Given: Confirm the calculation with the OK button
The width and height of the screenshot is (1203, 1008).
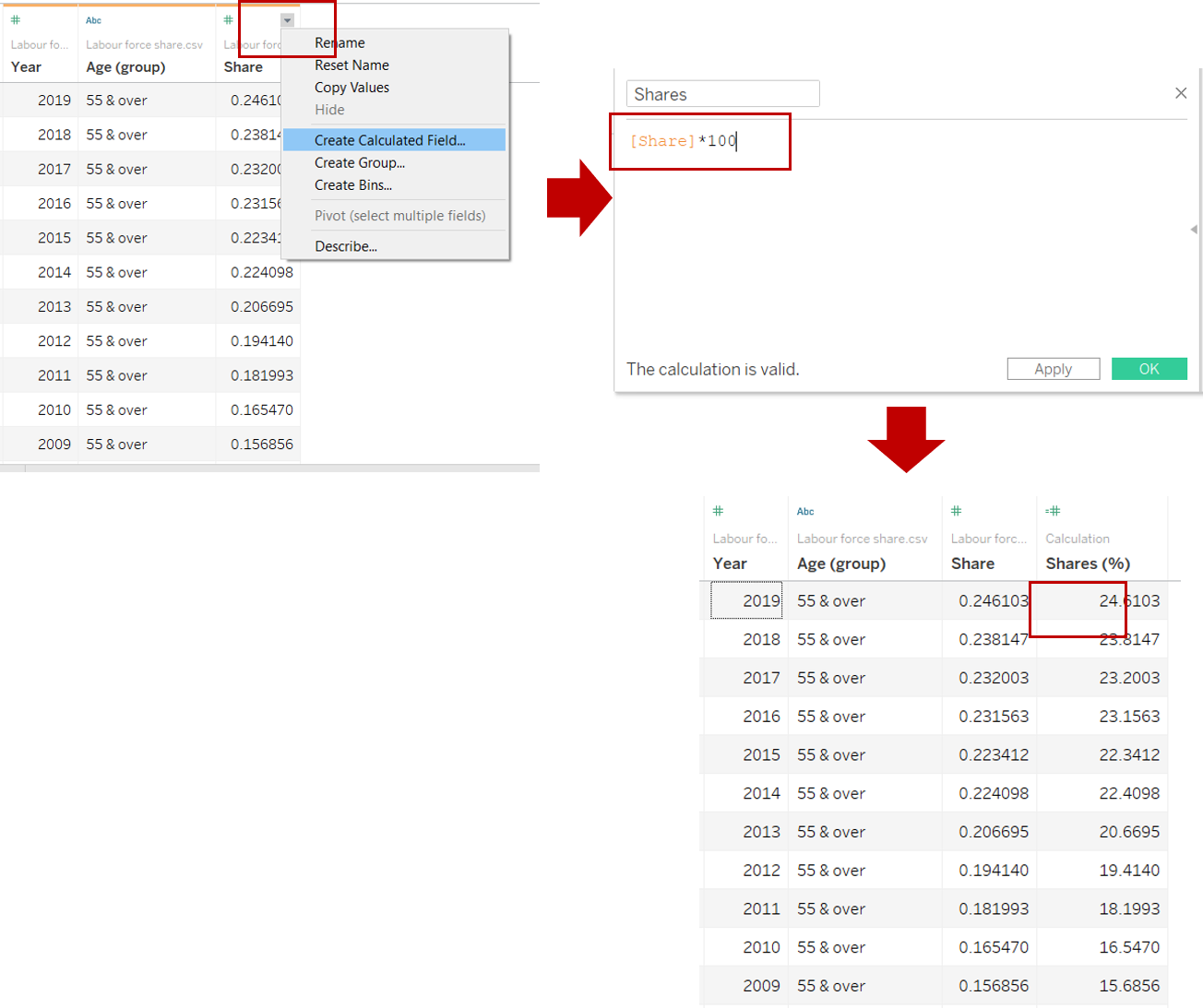Looking at the screenshot, I should coord(1149,369).
